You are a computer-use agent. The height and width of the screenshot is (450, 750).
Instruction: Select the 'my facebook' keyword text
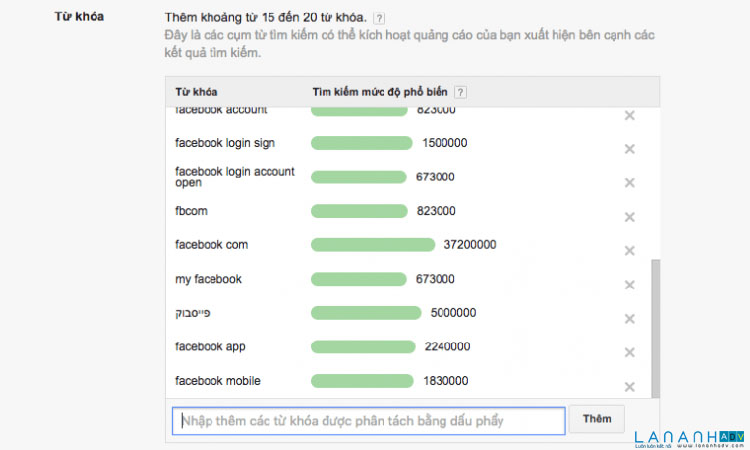208,279
